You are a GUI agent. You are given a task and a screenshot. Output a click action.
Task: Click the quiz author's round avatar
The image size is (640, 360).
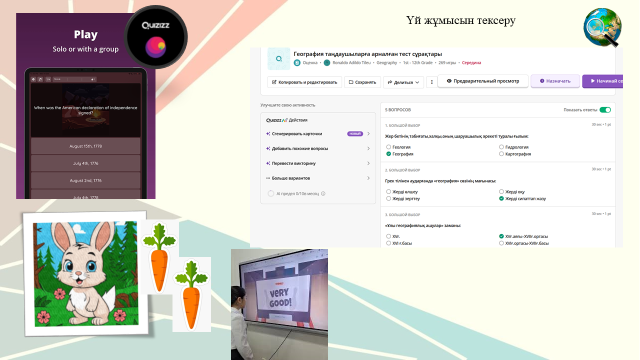[x=327, y=63]
